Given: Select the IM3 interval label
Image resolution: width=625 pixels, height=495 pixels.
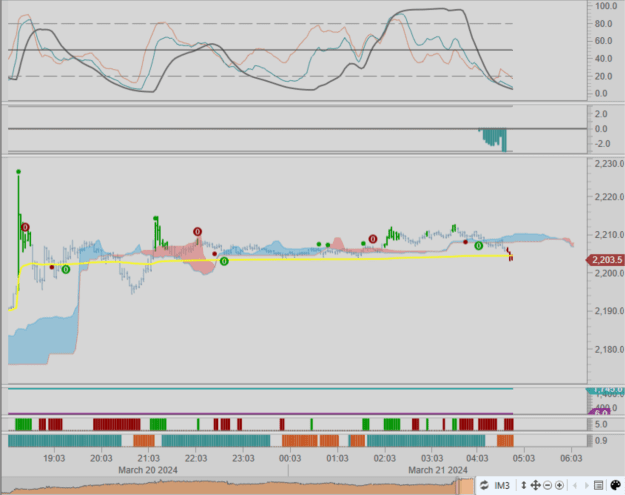Looking at the screenshot, I should click(502, 485).
